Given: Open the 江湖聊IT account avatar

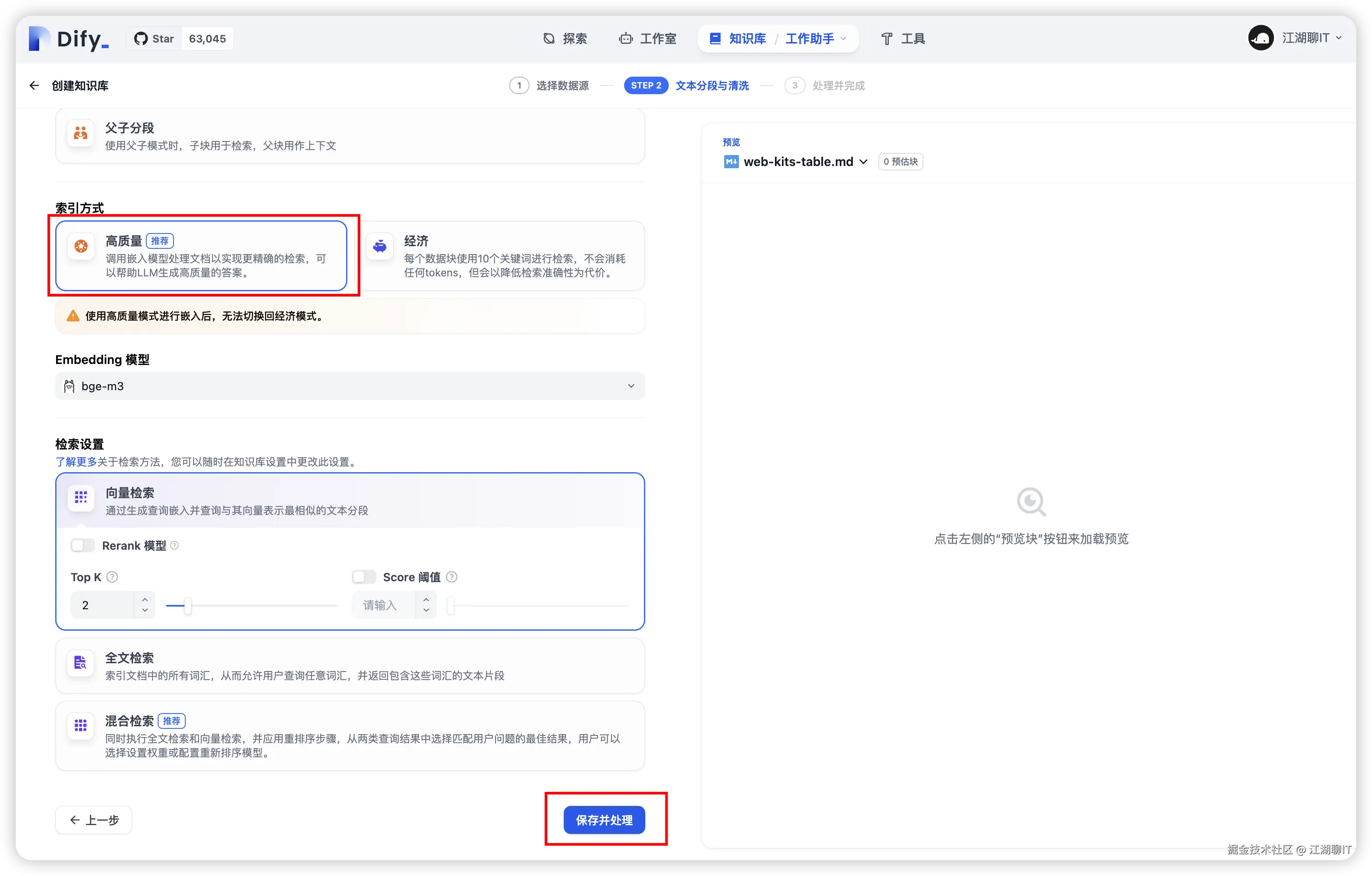Looking at the screenshot, I should 1260,38.
